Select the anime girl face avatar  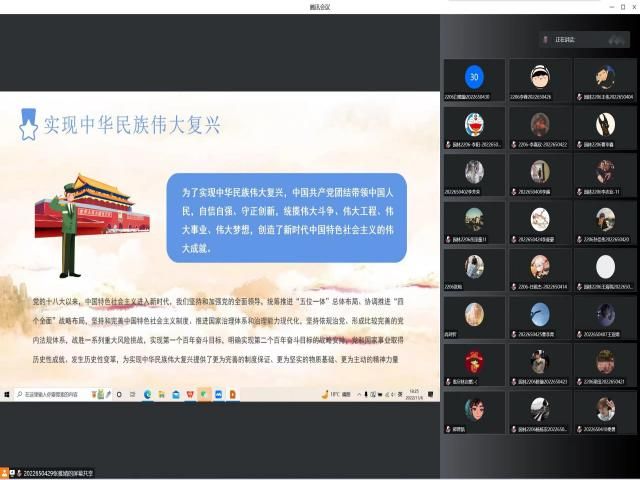(474, 409)
